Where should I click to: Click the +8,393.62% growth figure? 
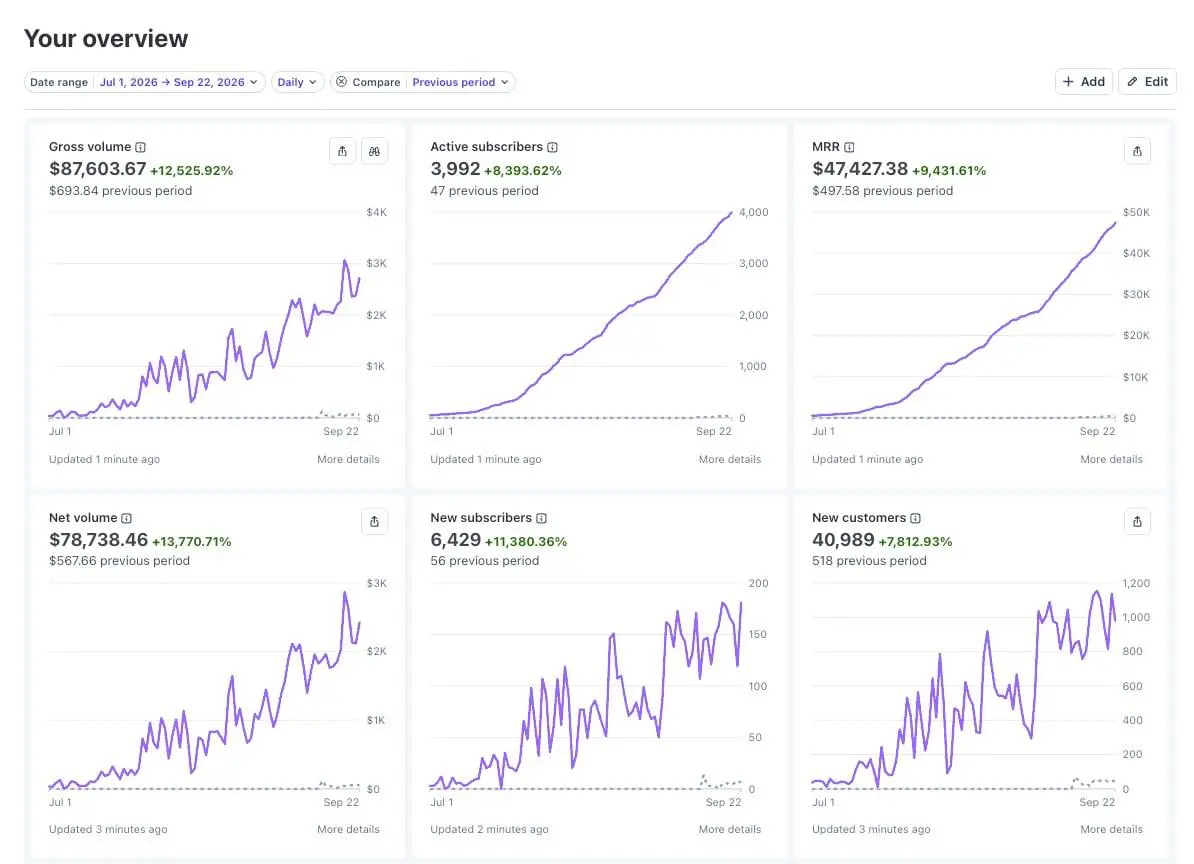[522, 171]
